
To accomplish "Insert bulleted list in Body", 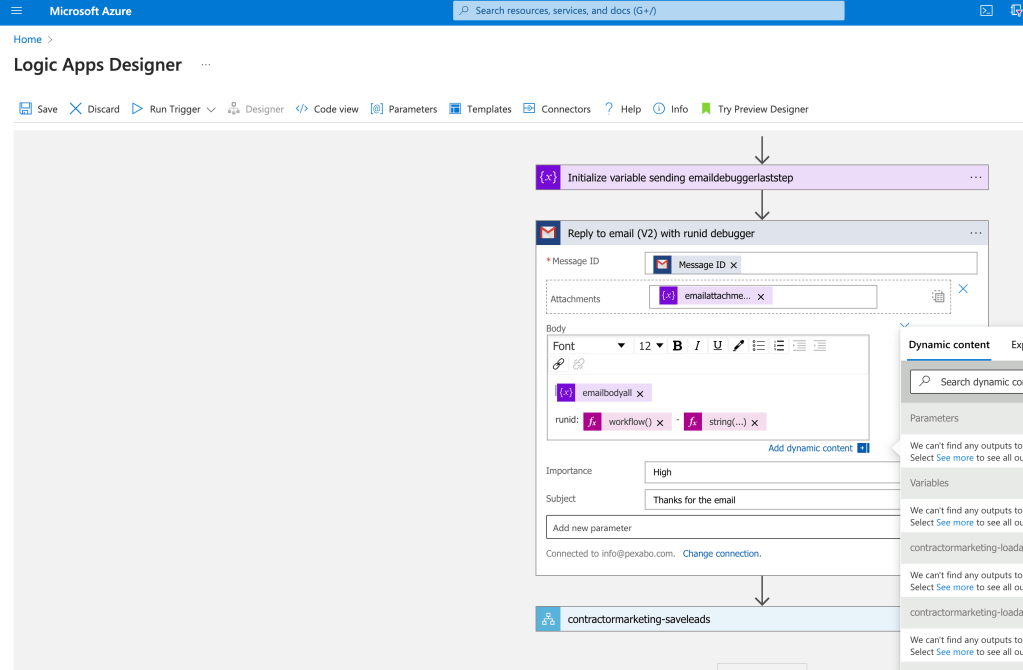I will click(x=758, y=346).
